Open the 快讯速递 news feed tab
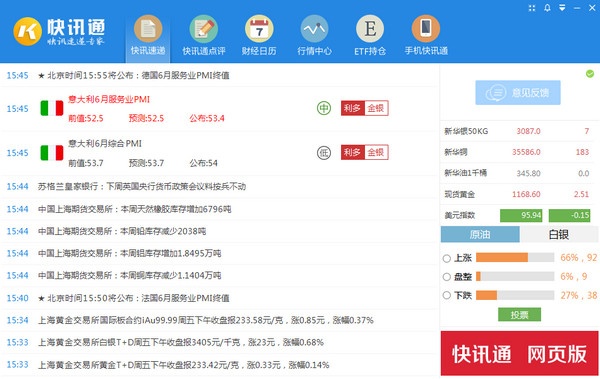The image size is (600, 379). pyautogui.click(x=148, y=36)
